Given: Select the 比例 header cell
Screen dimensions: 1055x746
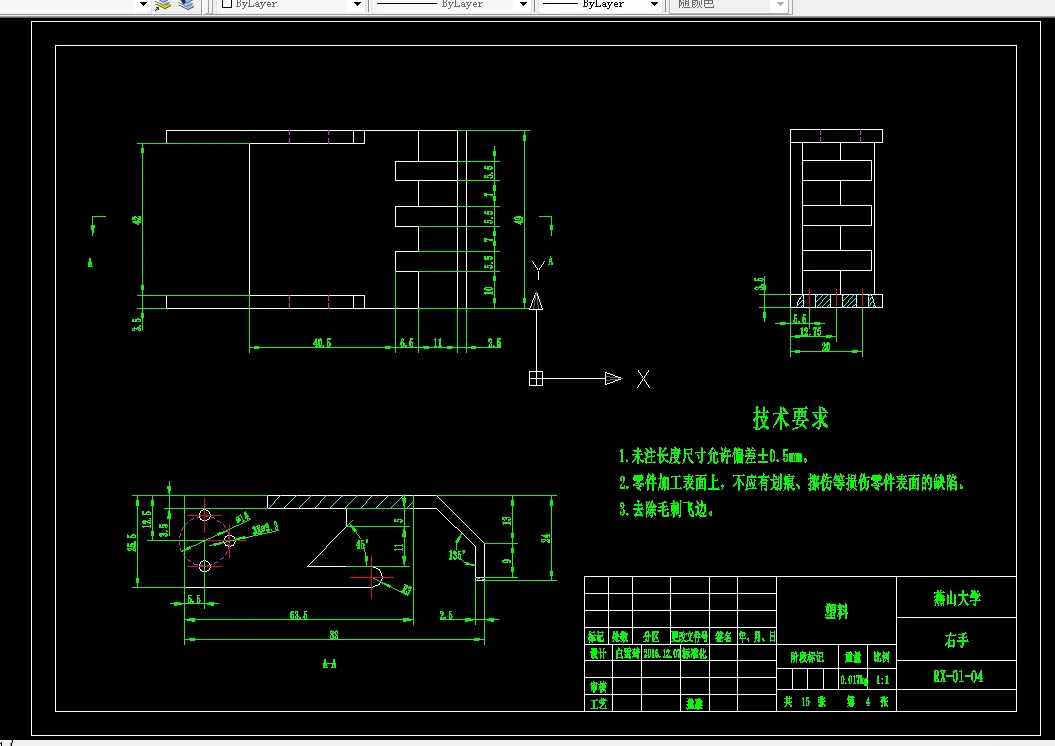Looking at the screenshot, I should pyautogui.click(x=882, y=657).
